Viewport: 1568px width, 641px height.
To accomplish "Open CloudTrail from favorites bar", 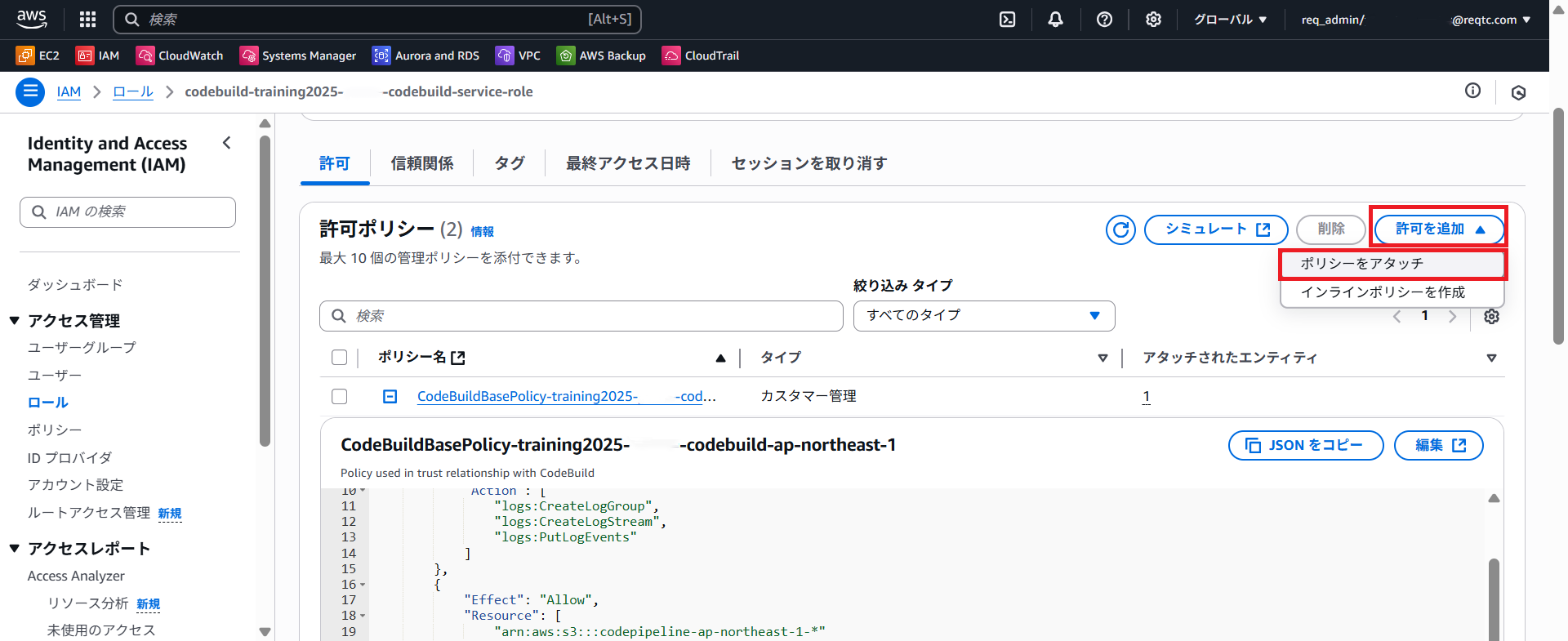I will [701, 56].
